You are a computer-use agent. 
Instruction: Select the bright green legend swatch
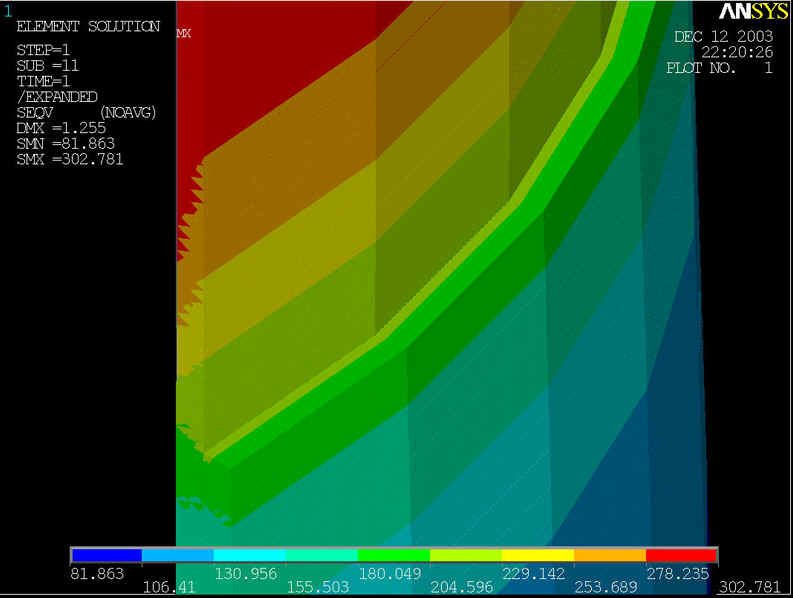(x=393, y=554)
